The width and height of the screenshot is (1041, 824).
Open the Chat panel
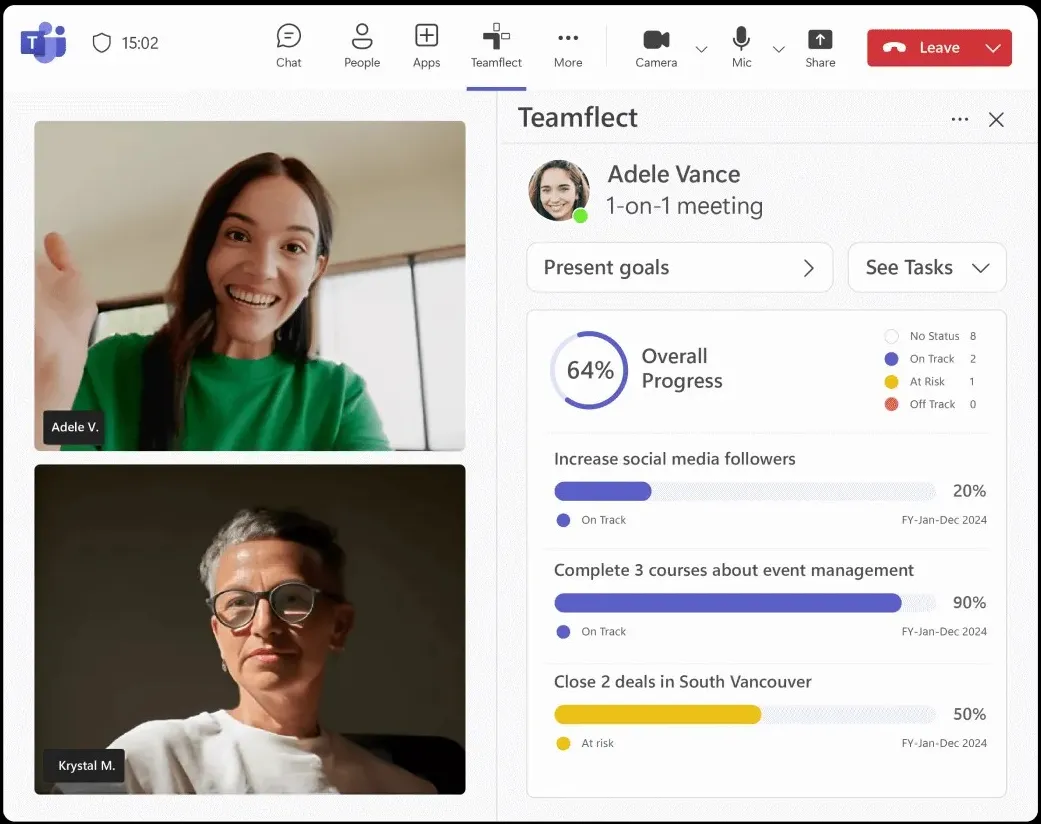point(289,46)
